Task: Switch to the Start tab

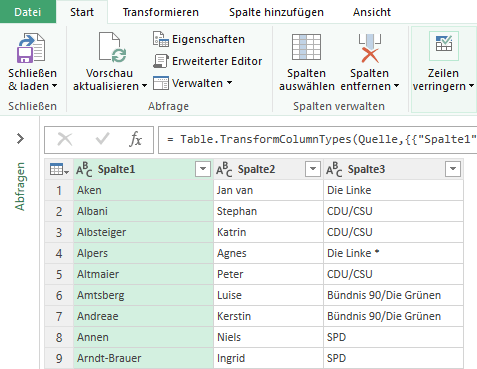Action: (x=82, y=12)
